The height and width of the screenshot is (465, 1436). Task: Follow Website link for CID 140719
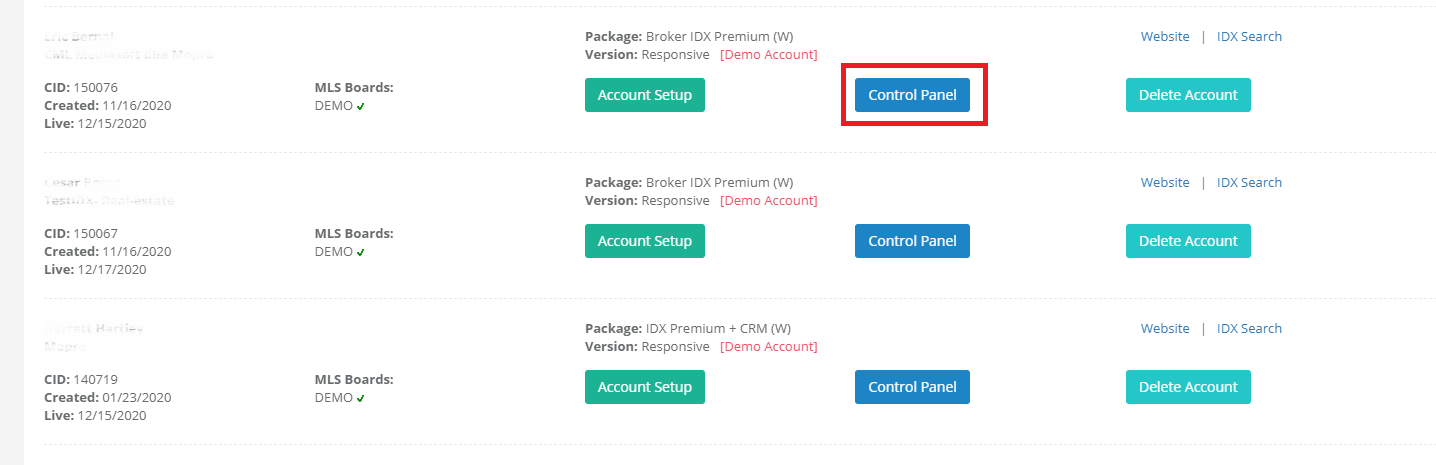1165,329
